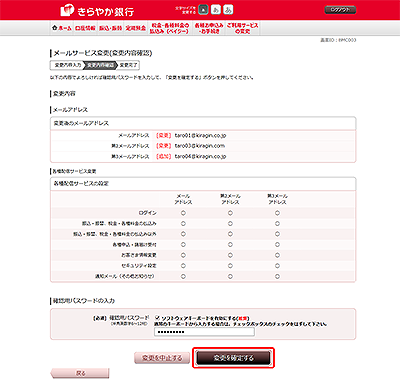400x390 pixels.
Task: Open the 口座情報 menu
Action: (x=85, y=28)
